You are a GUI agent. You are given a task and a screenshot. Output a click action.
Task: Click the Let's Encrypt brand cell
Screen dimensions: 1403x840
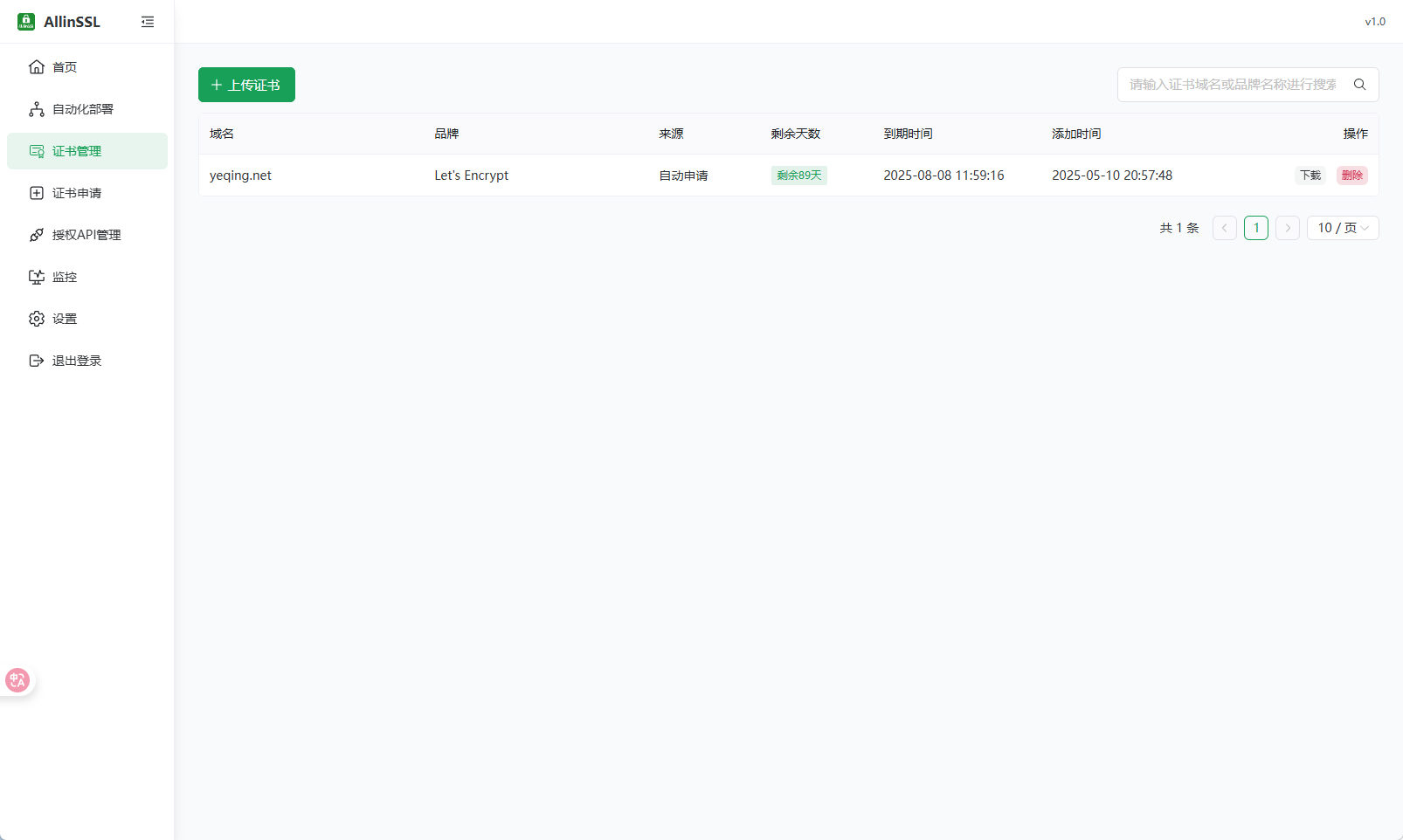pyautogui.click(x=471, y=176)
